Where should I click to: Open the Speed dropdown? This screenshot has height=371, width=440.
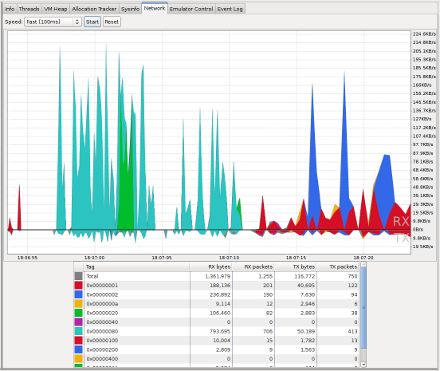click(53, 22)
